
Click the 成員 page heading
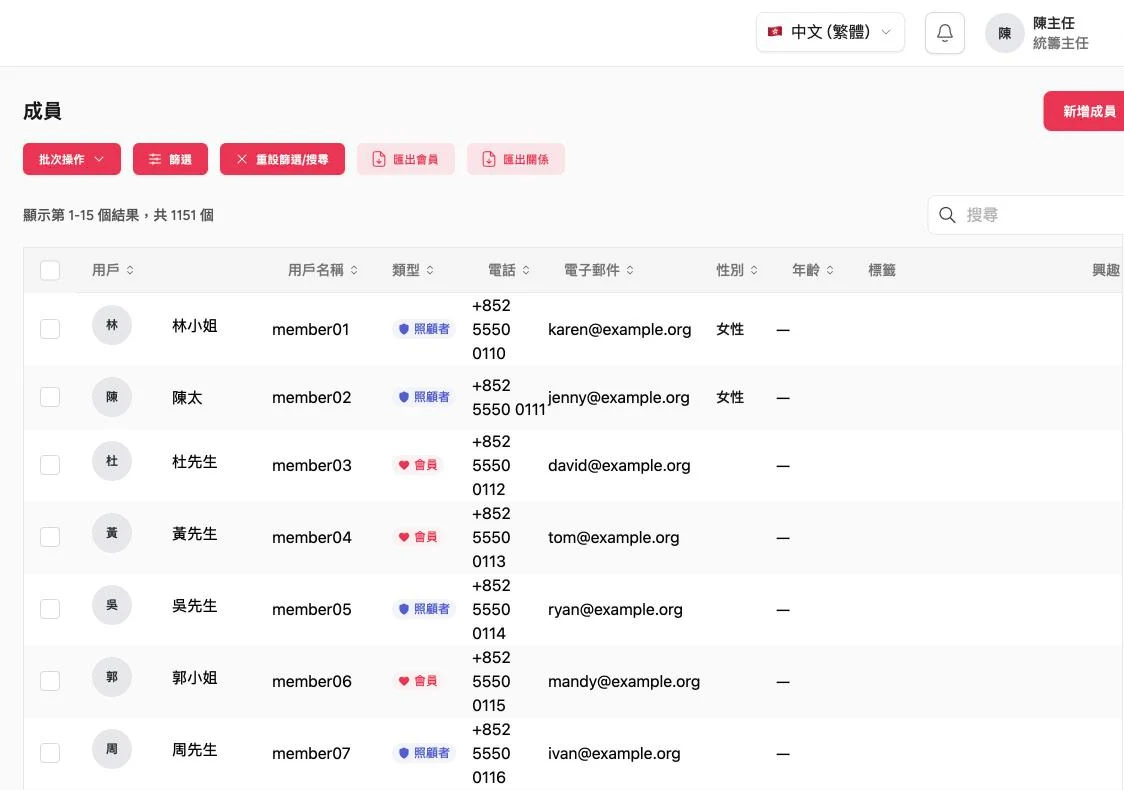click(x=42, y=111)
